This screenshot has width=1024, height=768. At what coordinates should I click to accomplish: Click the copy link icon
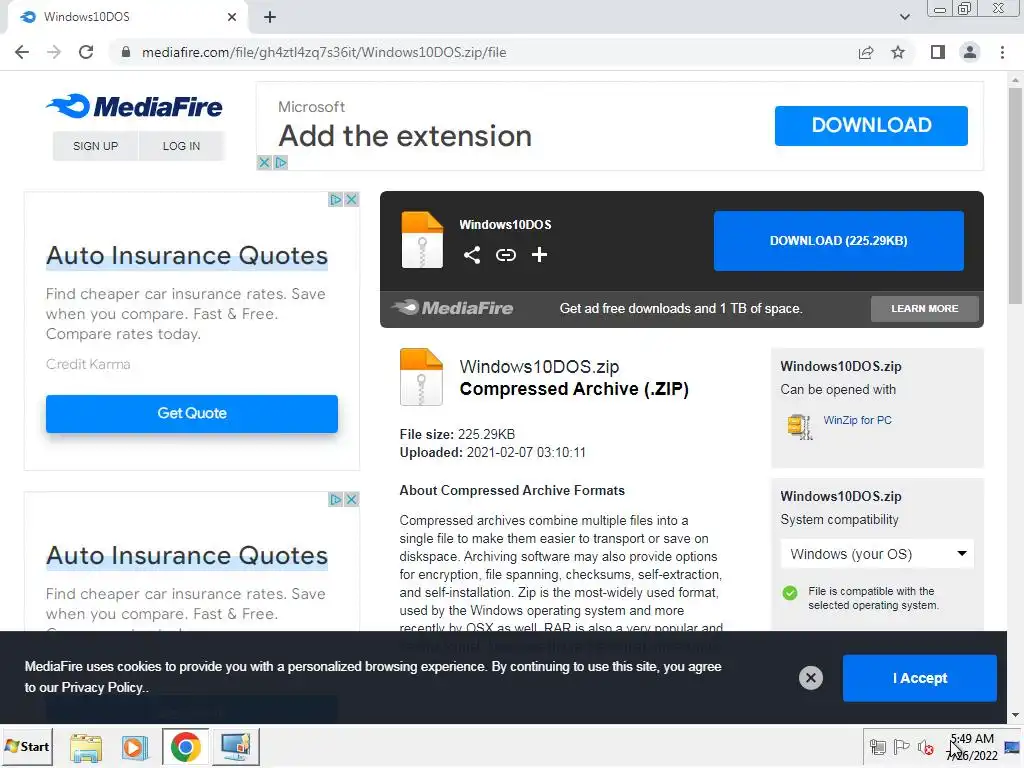click(505, 255)
